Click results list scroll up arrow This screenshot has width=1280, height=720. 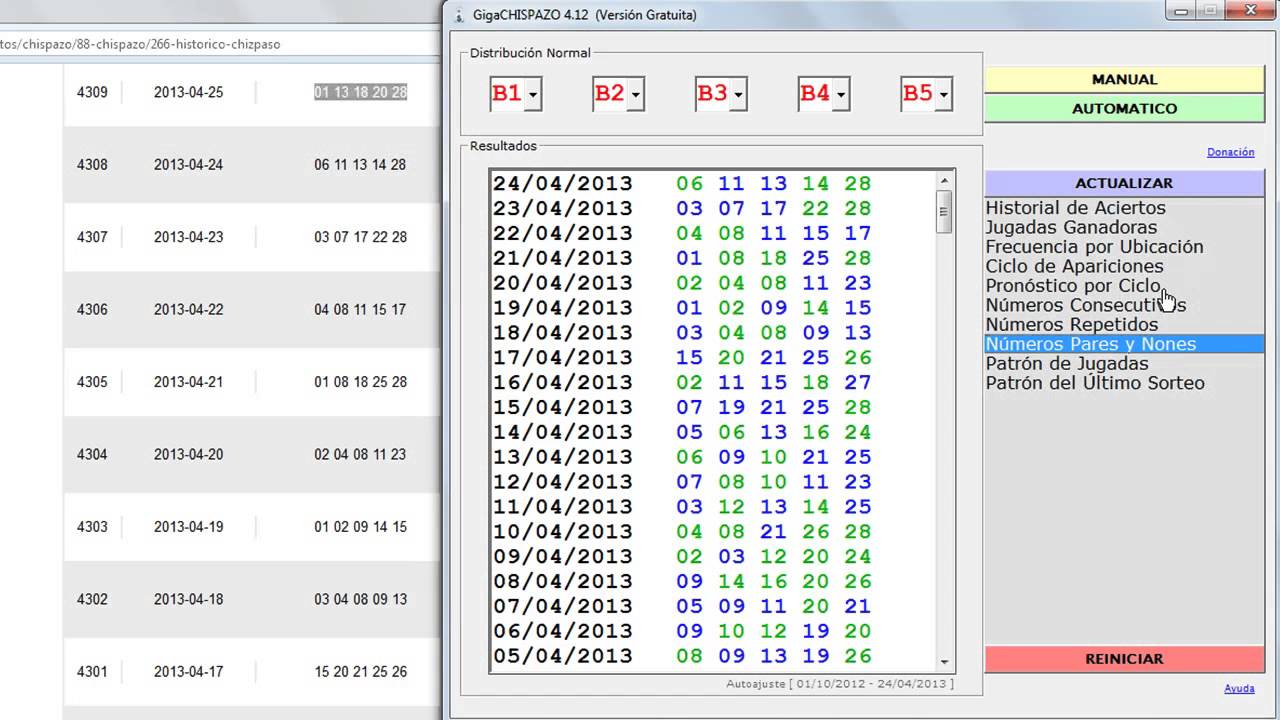click(x=944, y=181)
